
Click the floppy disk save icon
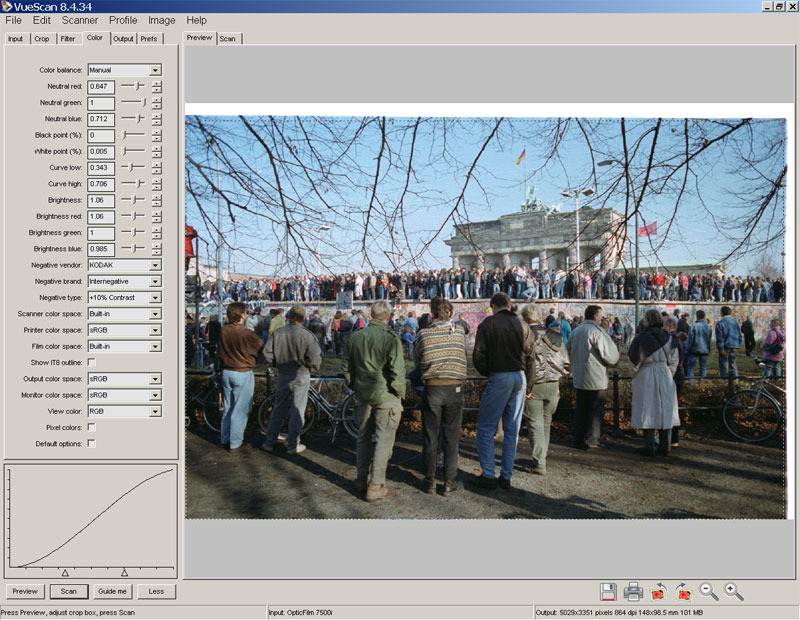tap(608, 591)
